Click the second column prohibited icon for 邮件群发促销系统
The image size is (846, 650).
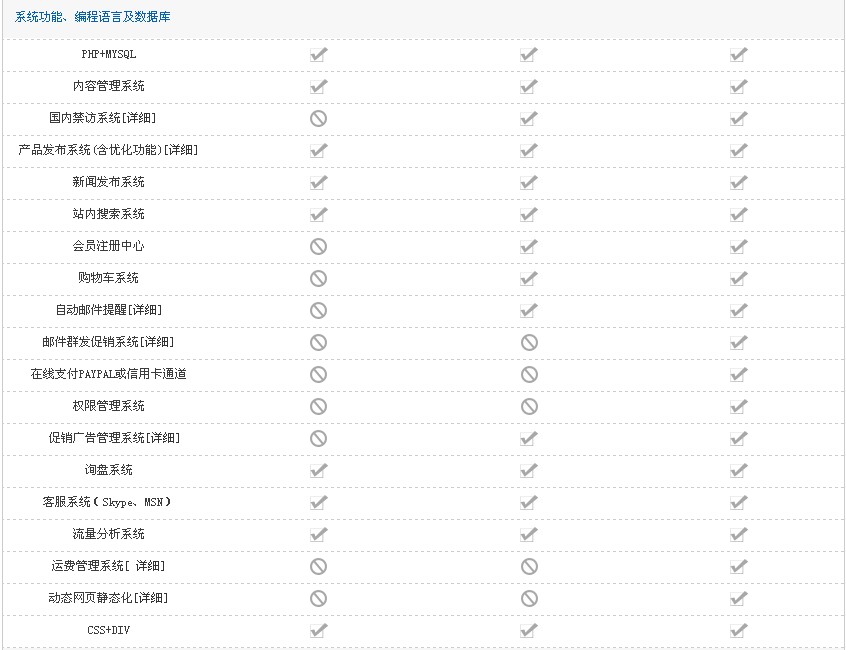529,343
